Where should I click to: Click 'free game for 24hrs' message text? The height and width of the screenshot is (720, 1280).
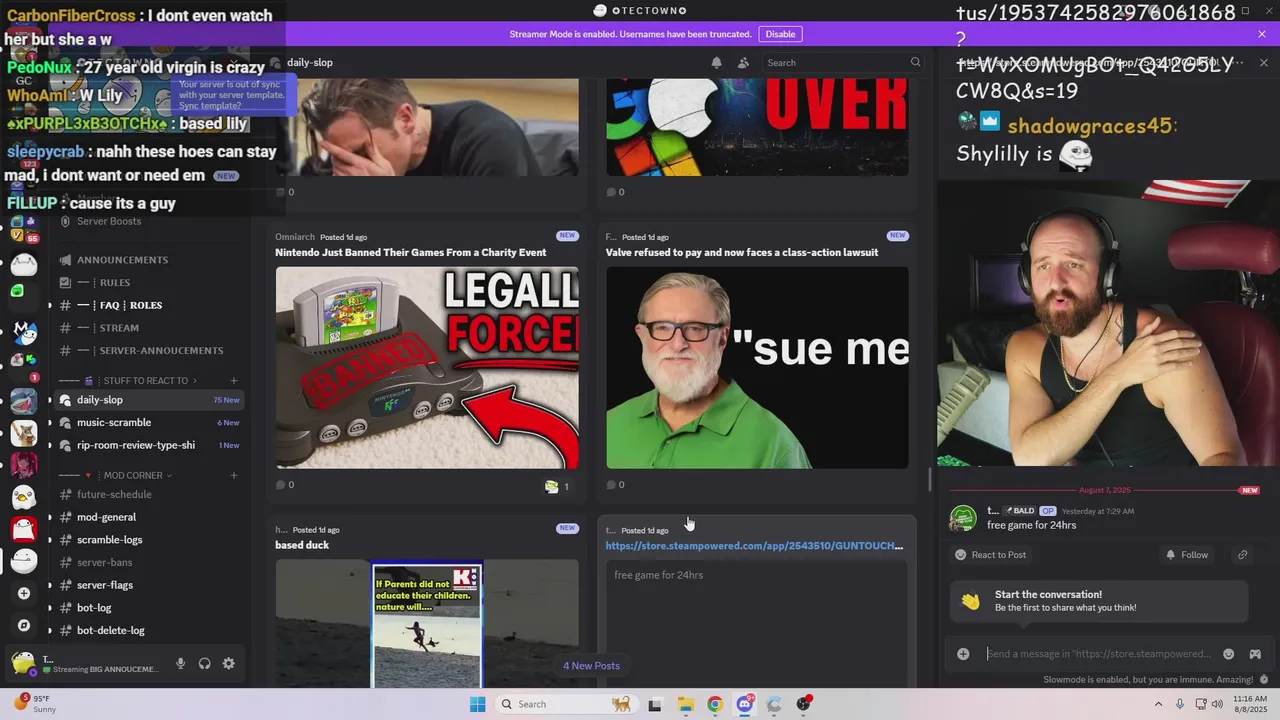point(1031,525)
